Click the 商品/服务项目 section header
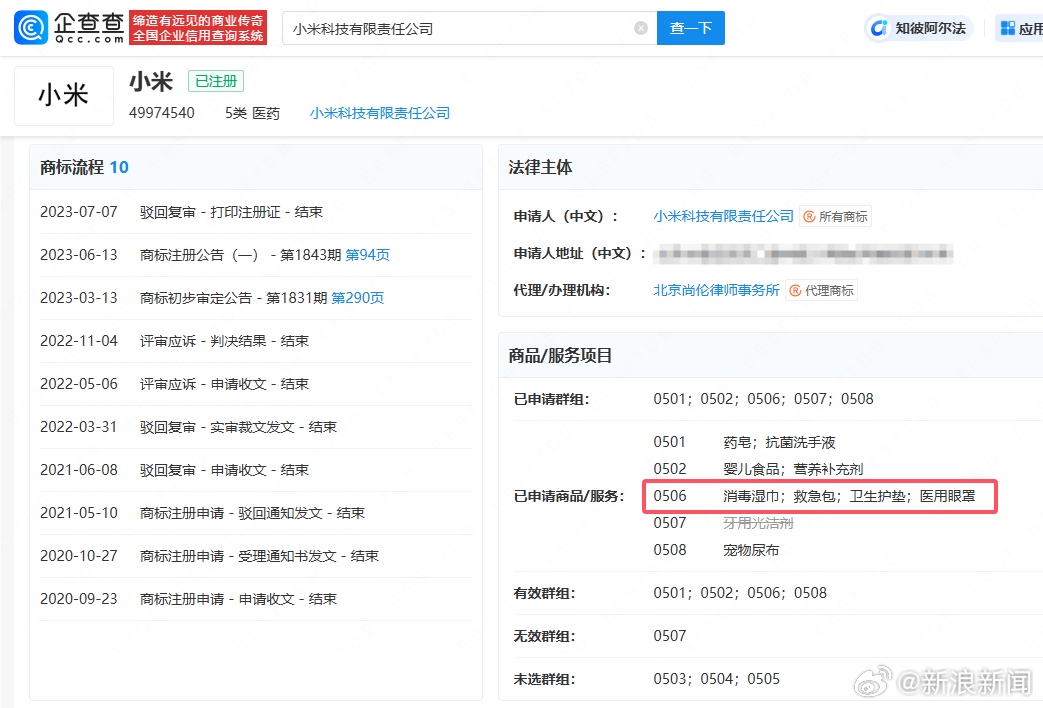The image size is (1043, 708). point(560,355)
